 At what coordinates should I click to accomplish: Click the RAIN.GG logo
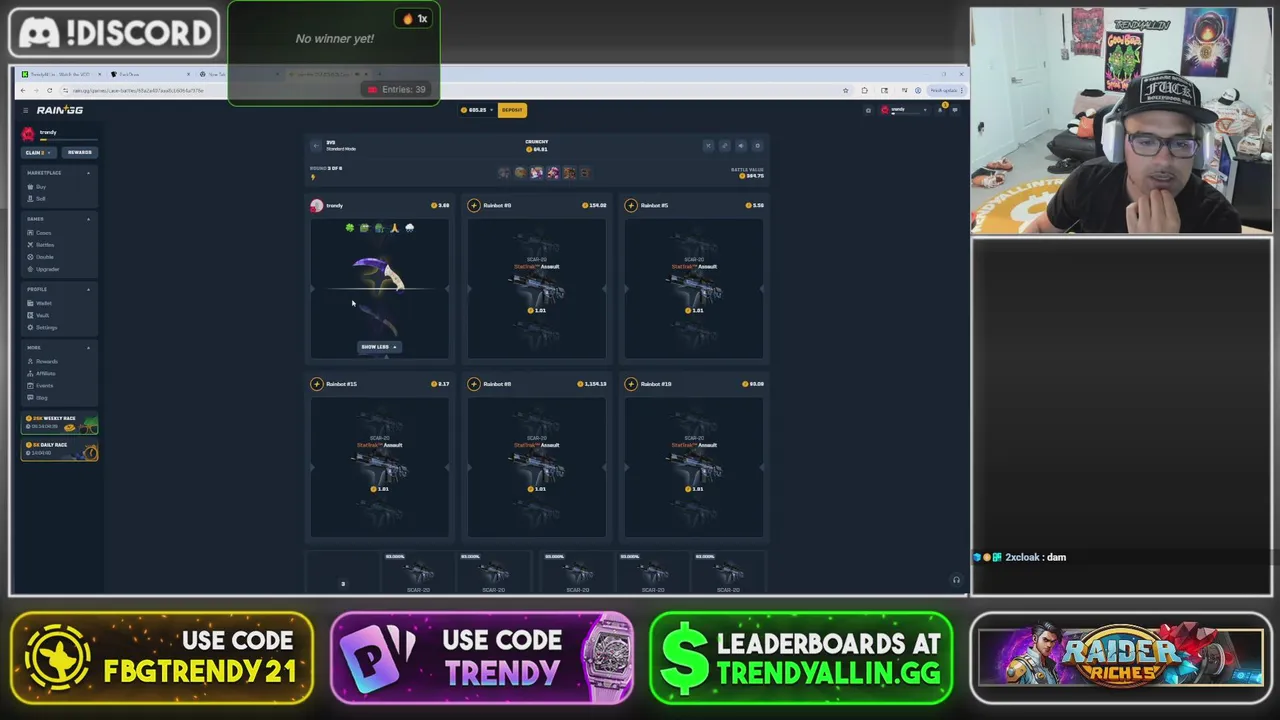point(60,110)
